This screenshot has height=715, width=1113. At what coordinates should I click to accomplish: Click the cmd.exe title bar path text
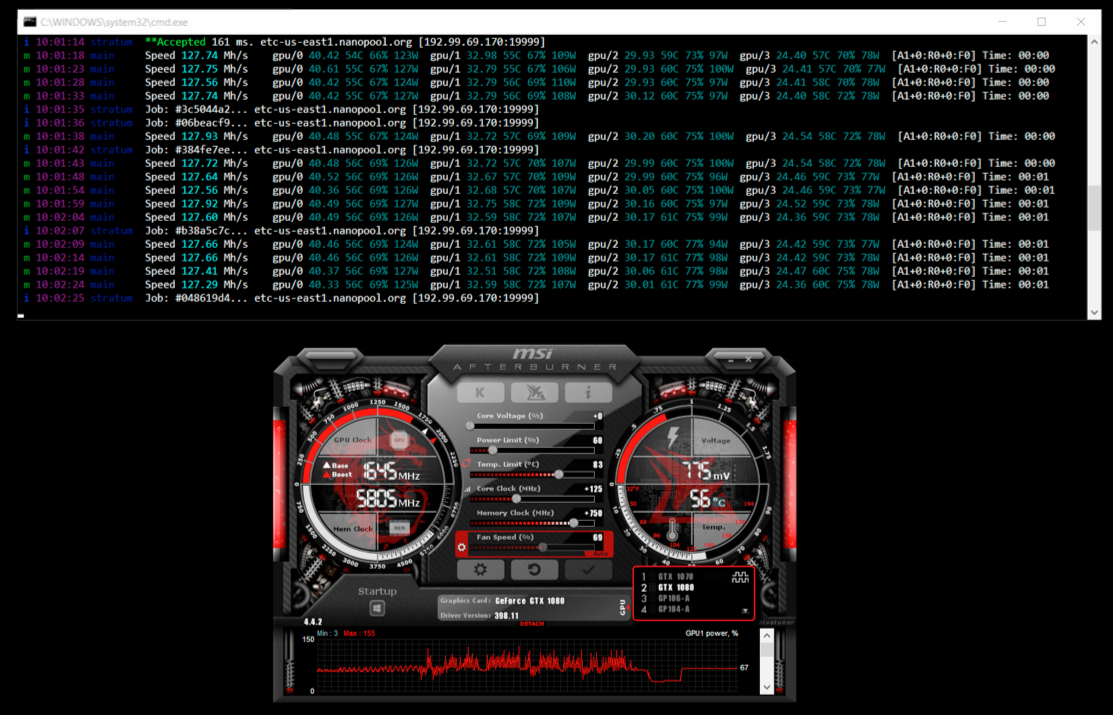114,22
